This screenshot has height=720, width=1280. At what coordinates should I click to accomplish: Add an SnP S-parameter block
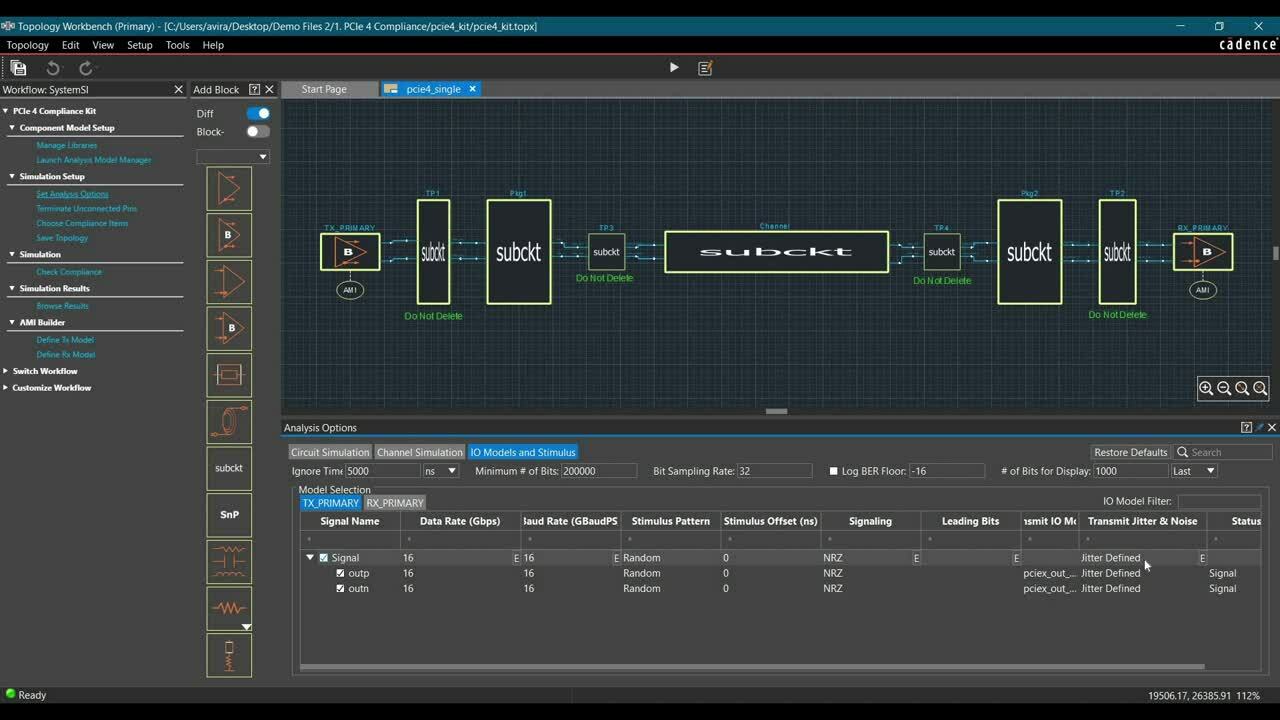pos(229,514)
